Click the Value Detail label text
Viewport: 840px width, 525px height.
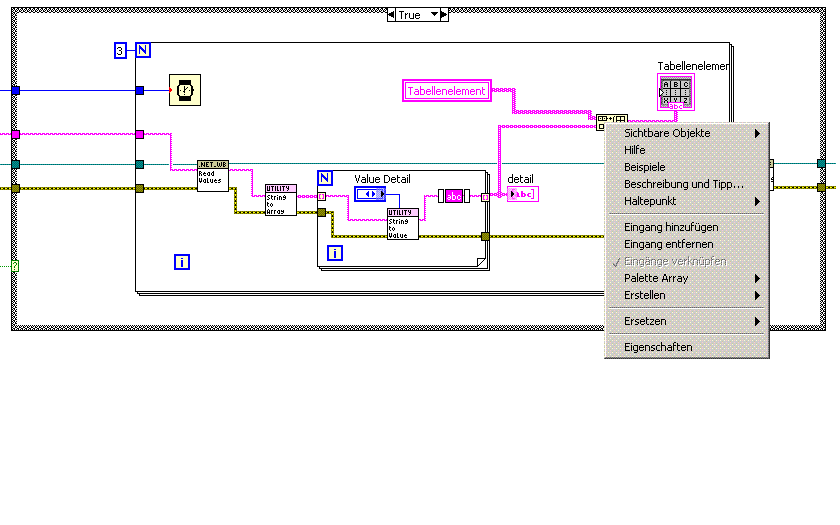coord(382,179)
